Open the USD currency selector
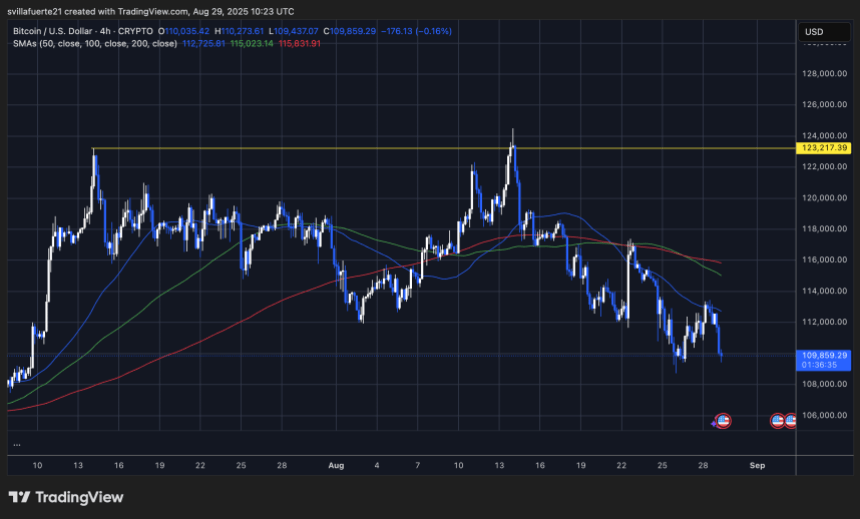This screenshot has width=860, height=519. [813, 32]
